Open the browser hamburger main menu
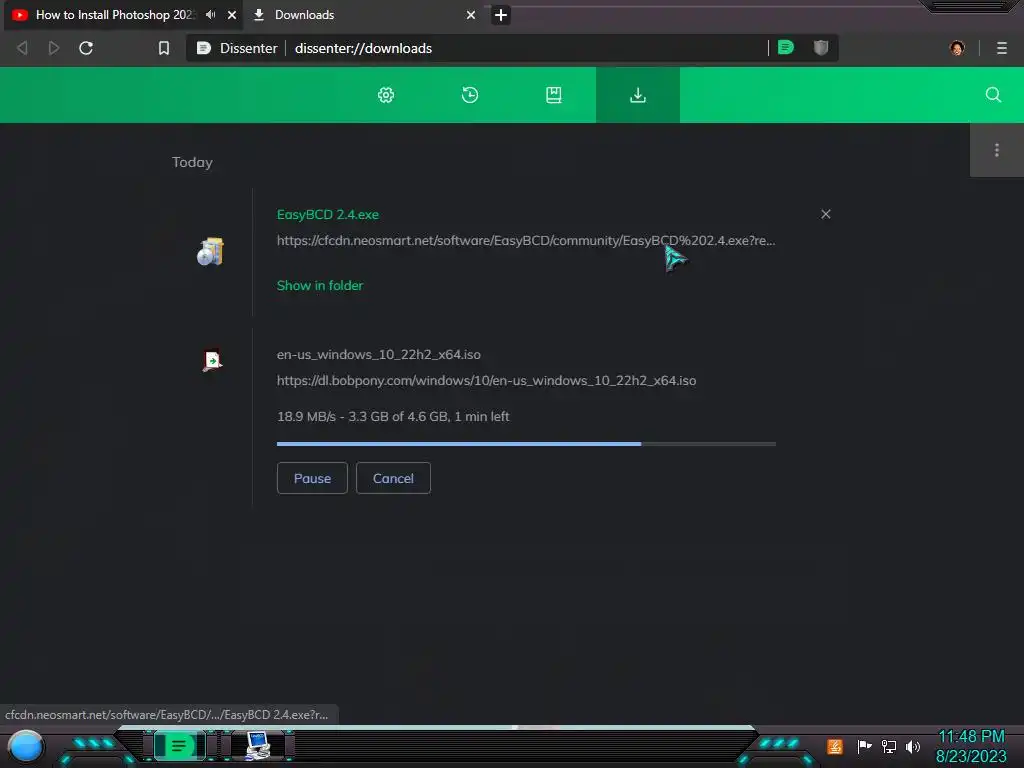 (x=1002, y=48)
